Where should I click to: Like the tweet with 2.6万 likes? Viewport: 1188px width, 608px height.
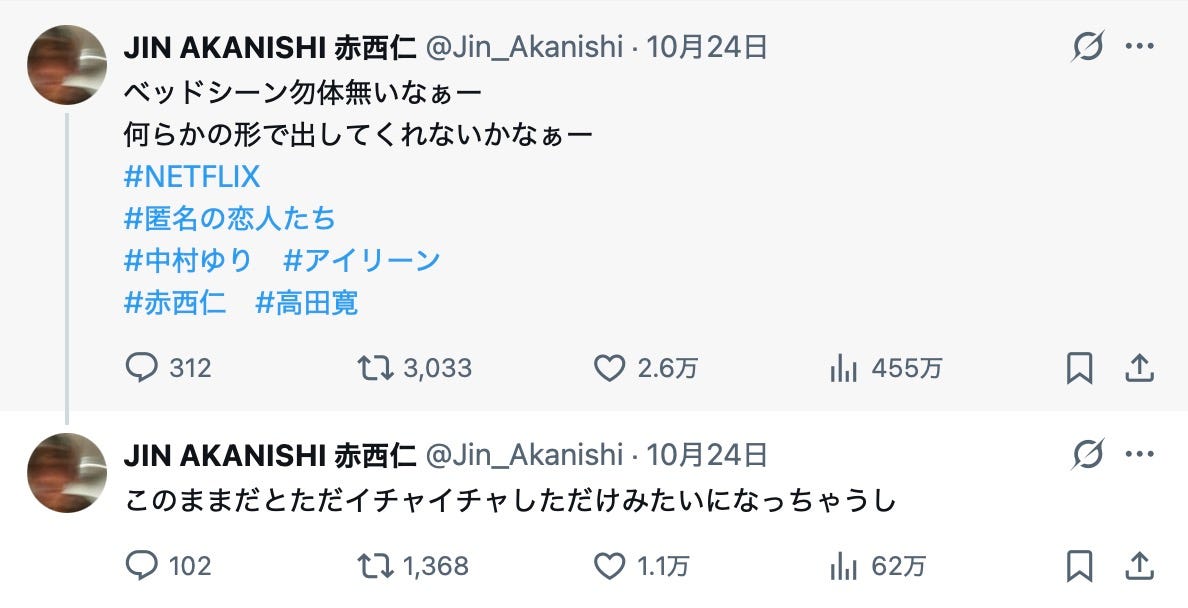[610, 369]
